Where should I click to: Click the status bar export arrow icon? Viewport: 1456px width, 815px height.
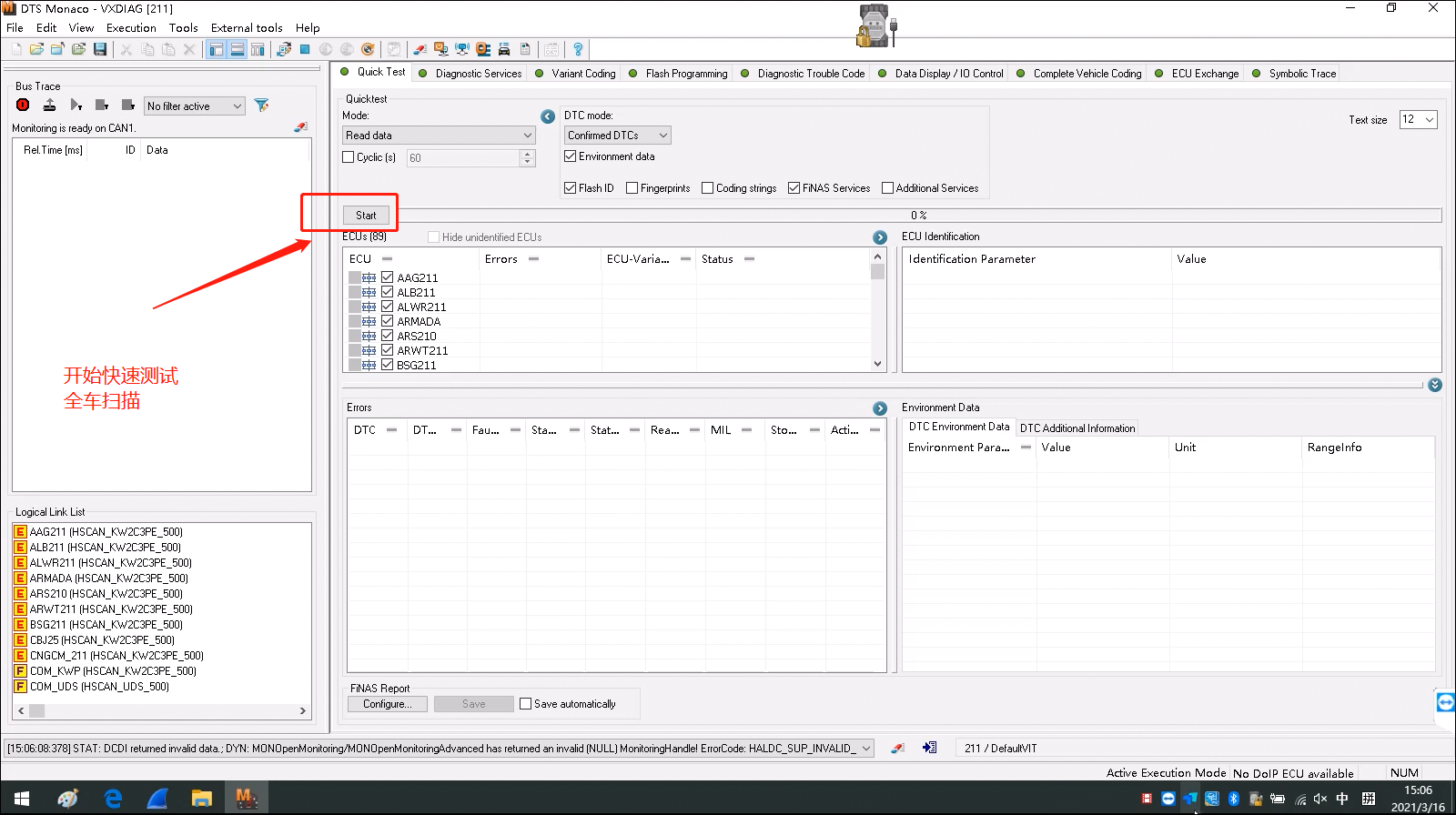point(929,748)
